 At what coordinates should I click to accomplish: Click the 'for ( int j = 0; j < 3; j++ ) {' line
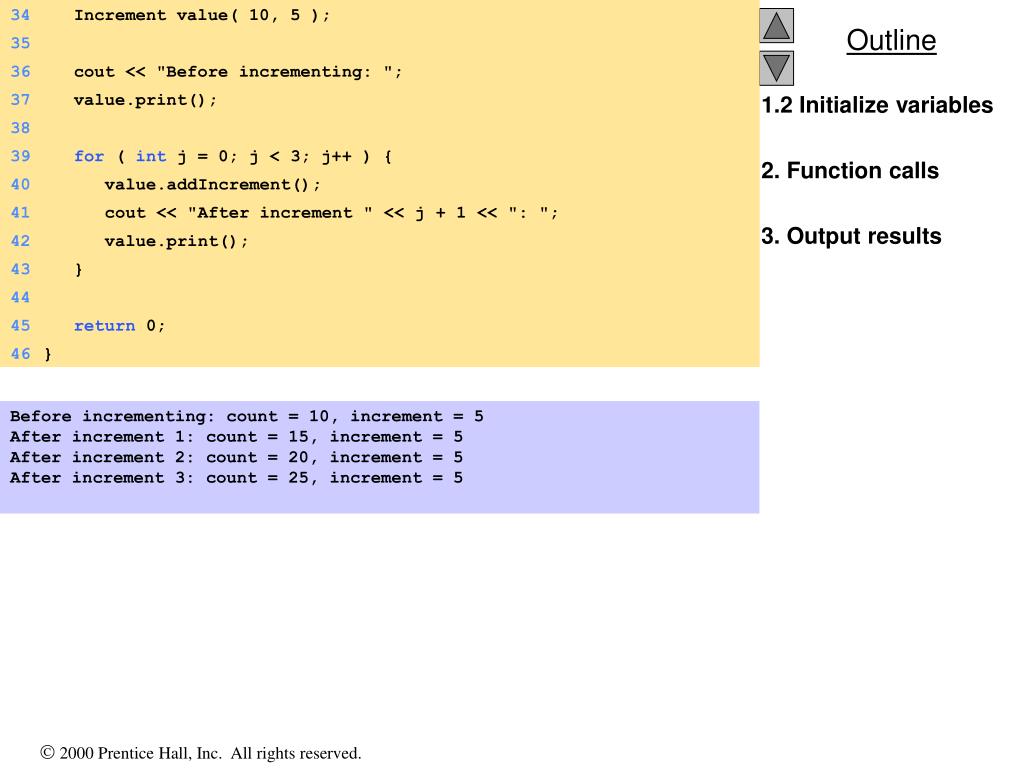click(x=232, y=157)
